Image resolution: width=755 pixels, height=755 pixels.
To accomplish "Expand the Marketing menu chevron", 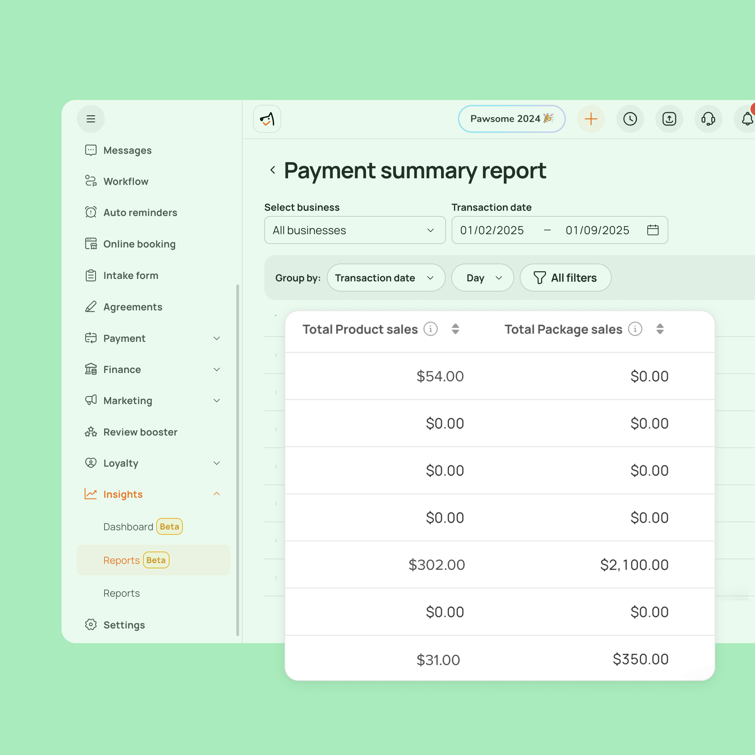I will click(x=217, y=401).
